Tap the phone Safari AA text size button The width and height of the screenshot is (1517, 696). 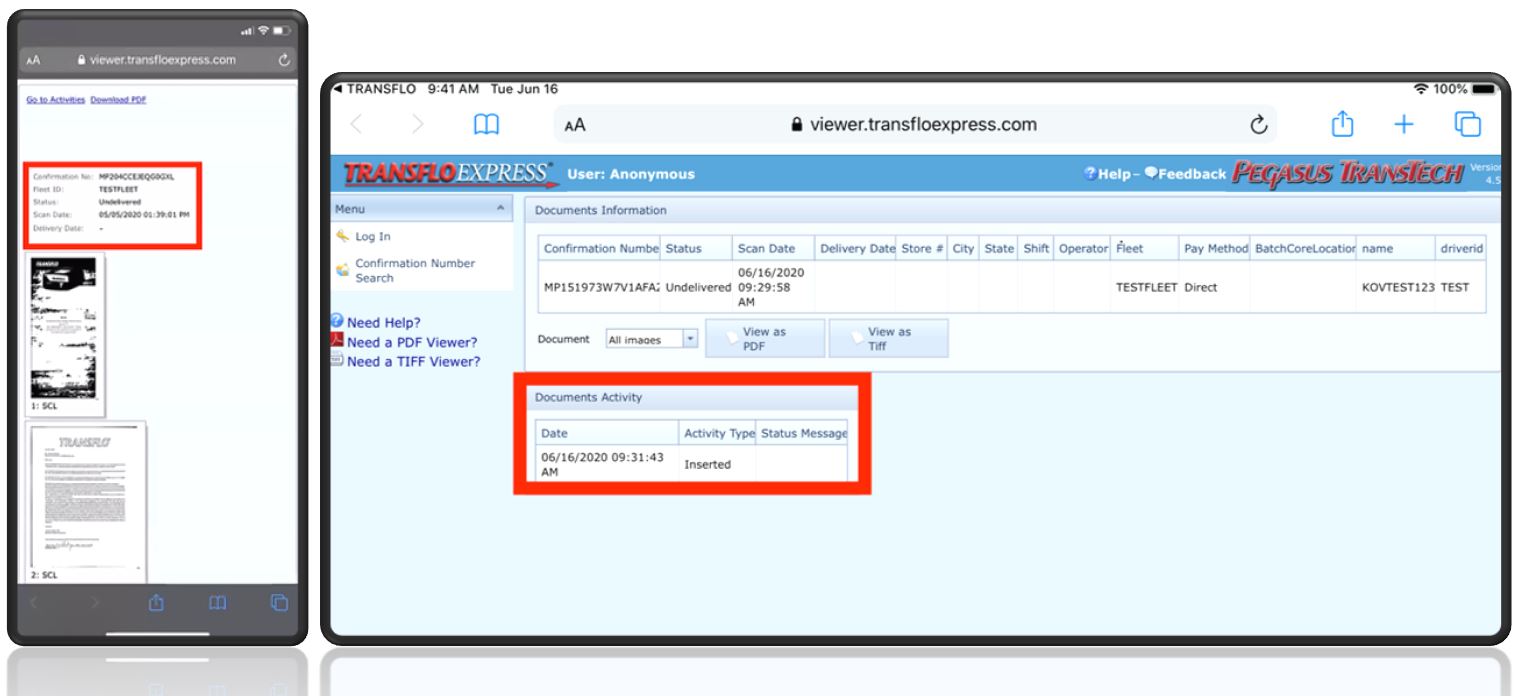(34, 60)
